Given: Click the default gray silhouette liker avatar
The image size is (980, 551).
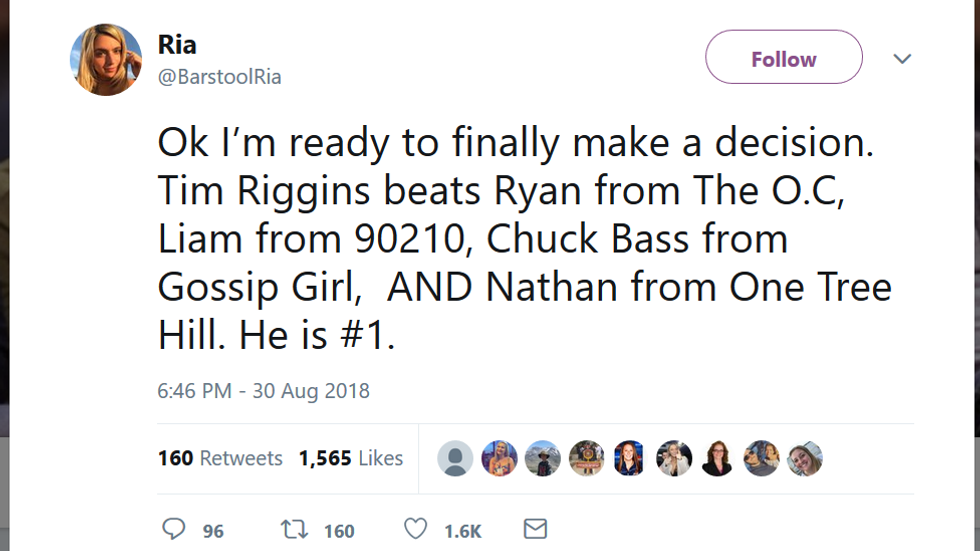Looking at the screenshot, I should [455, 458].
